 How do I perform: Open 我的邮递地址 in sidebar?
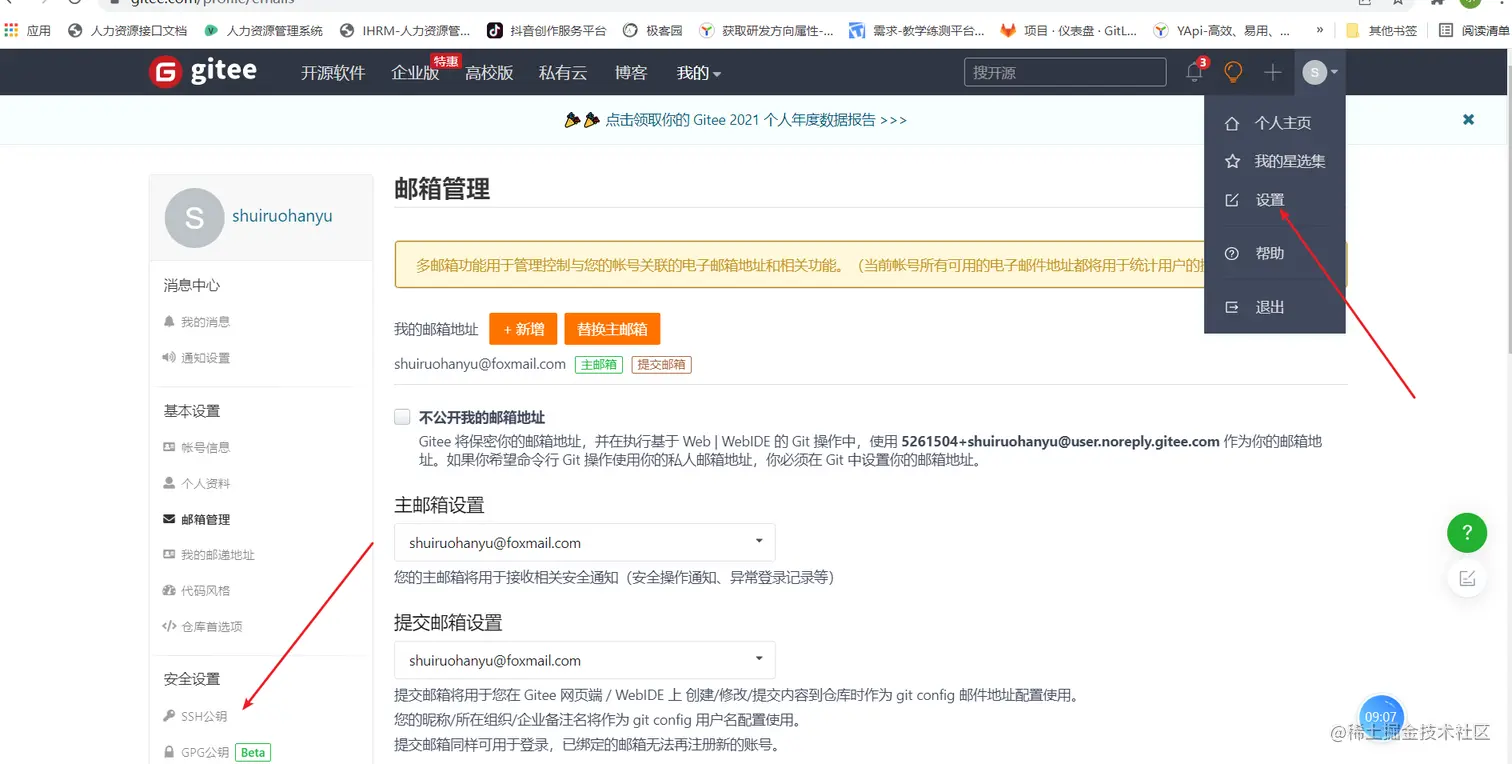209,555
